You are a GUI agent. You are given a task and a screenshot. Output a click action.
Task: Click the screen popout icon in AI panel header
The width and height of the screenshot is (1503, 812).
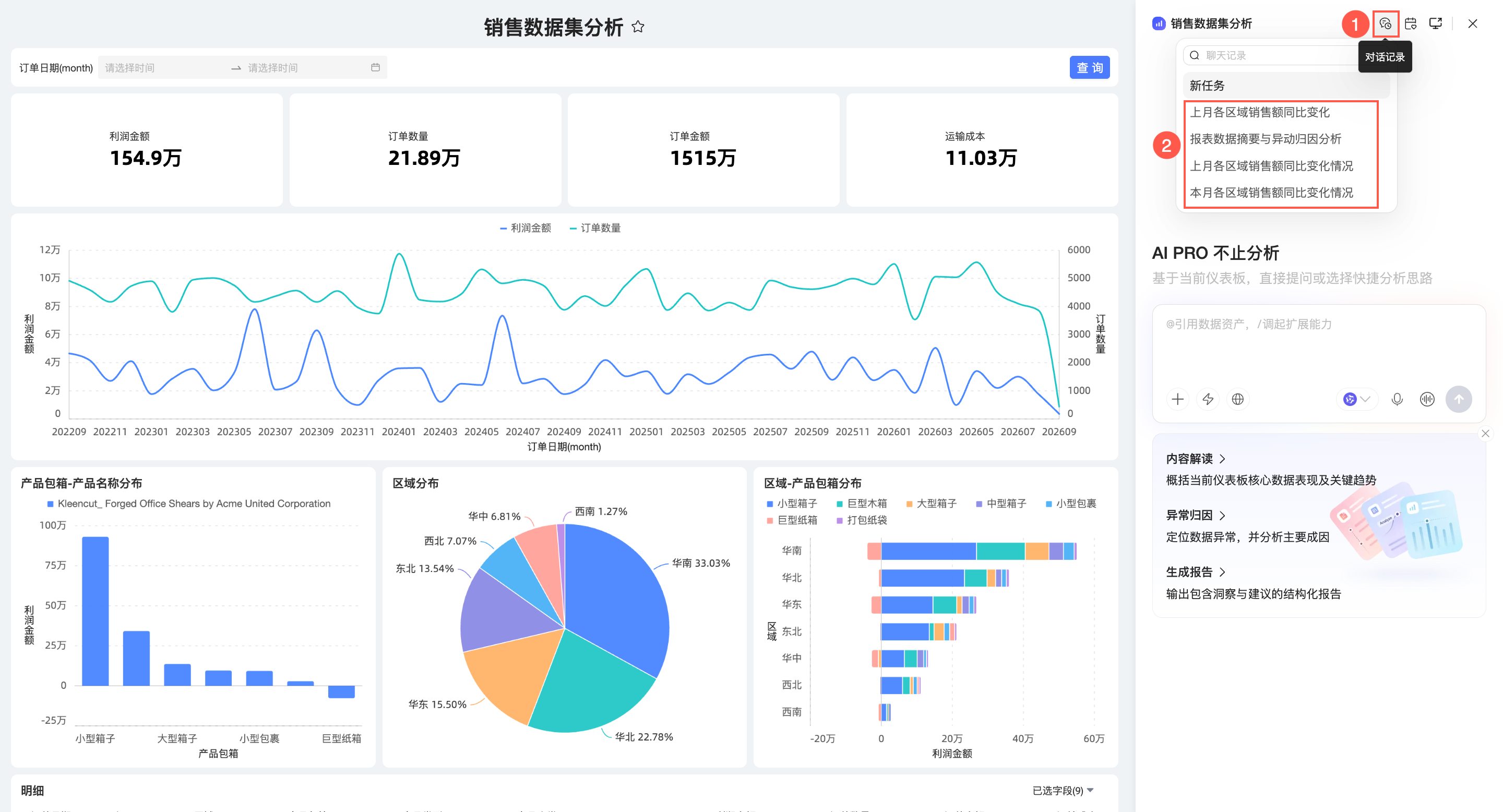(1436, 24)
